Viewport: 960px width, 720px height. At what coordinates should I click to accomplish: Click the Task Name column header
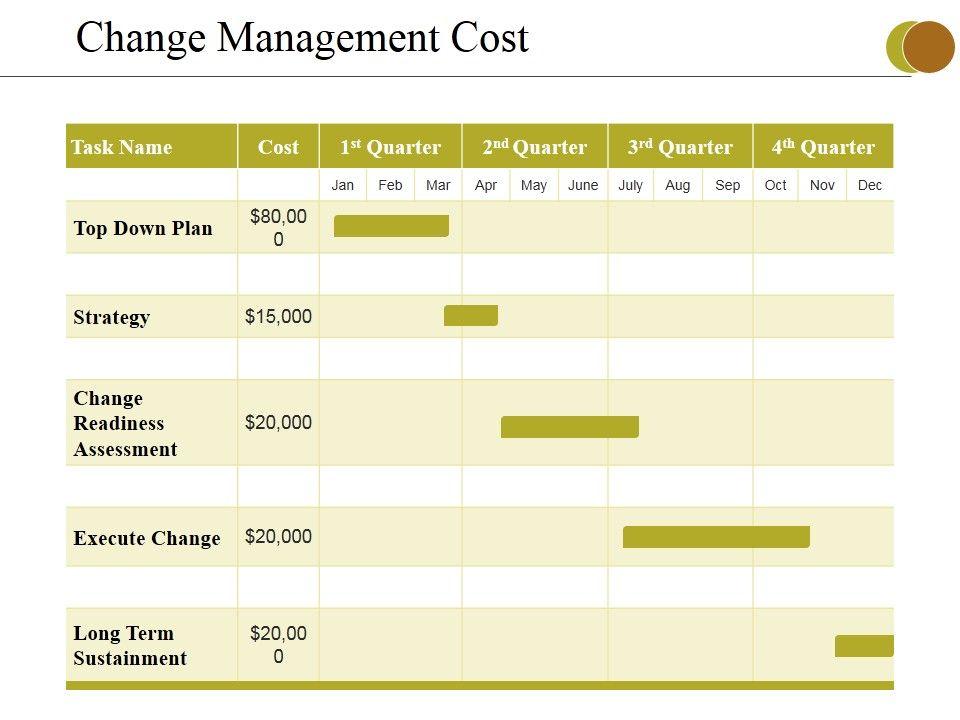click(x=122, y=147)
